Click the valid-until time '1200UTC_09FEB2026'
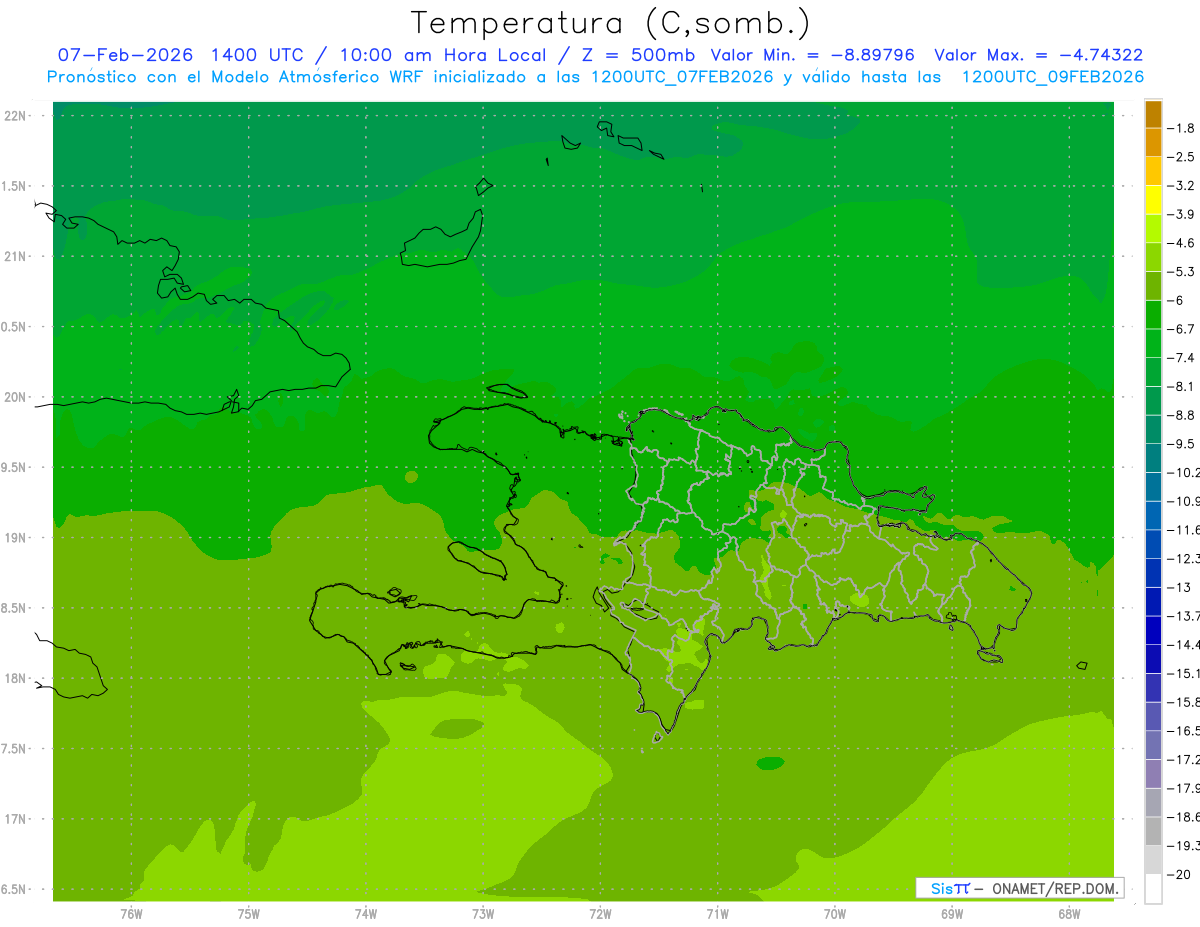Viewport: 1200px width, 927px height. (x=1052, y=77)
